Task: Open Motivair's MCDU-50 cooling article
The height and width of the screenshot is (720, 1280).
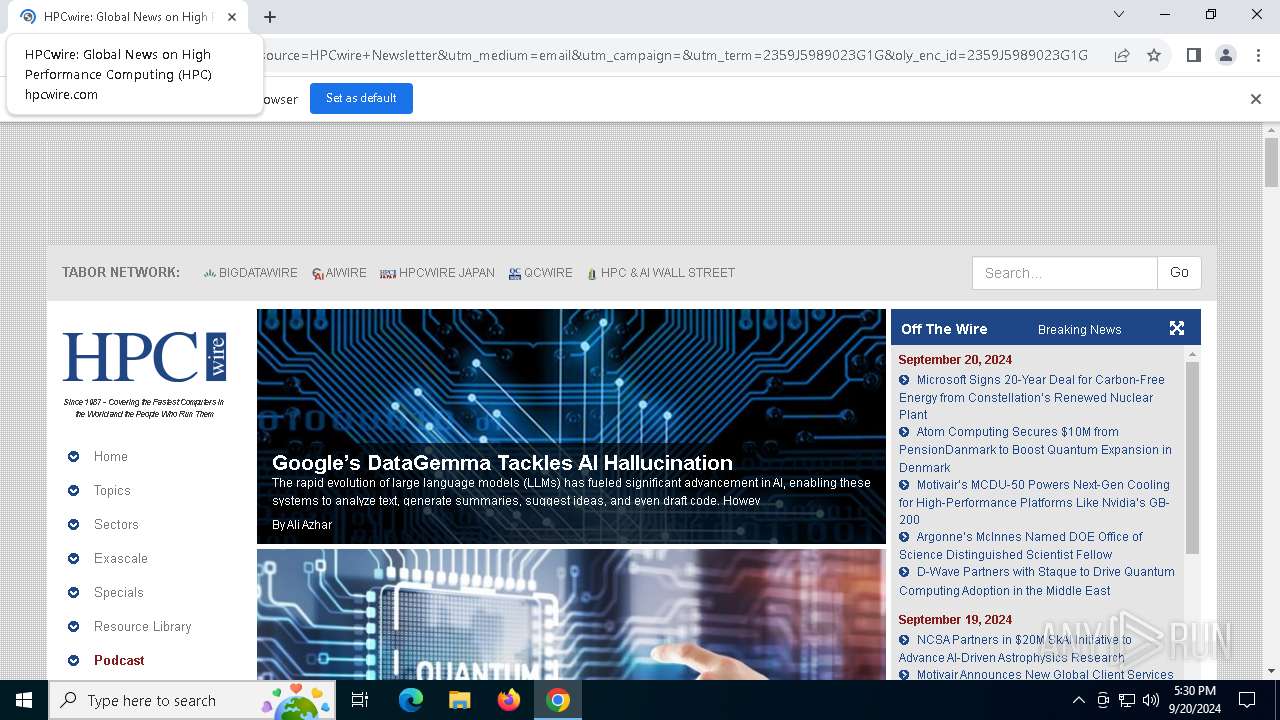Action: coord(1034,502)
